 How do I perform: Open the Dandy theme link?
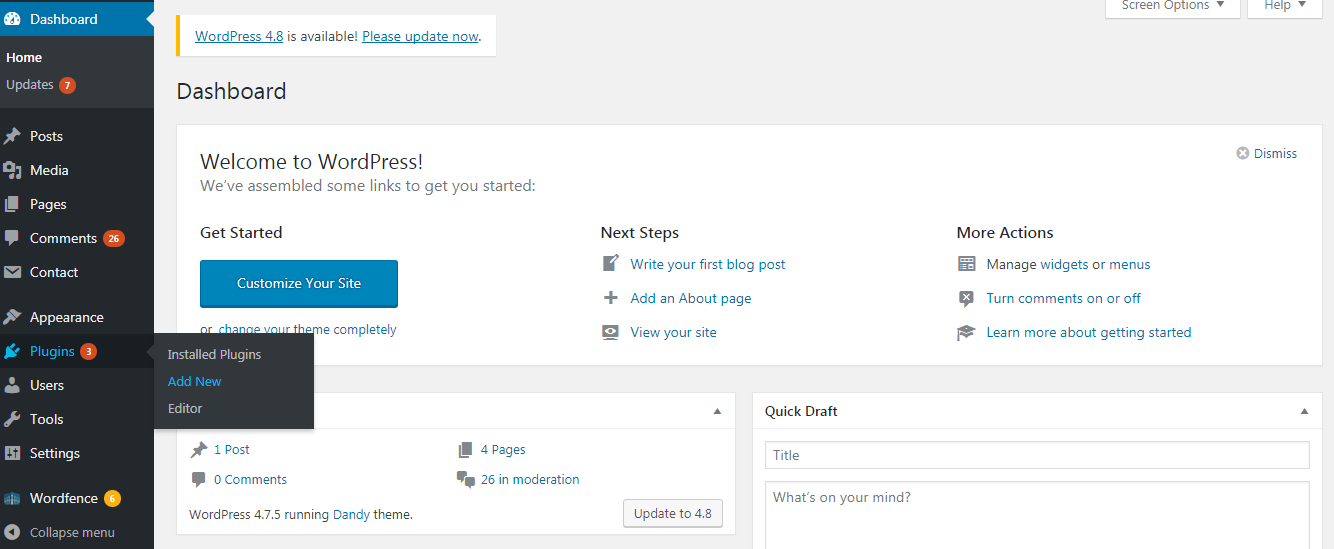click(x=351, y=514)
